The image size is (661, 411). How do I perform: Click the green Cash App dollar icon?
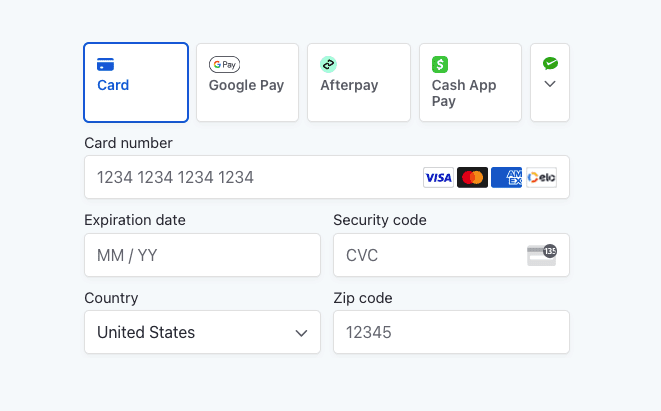440,64
